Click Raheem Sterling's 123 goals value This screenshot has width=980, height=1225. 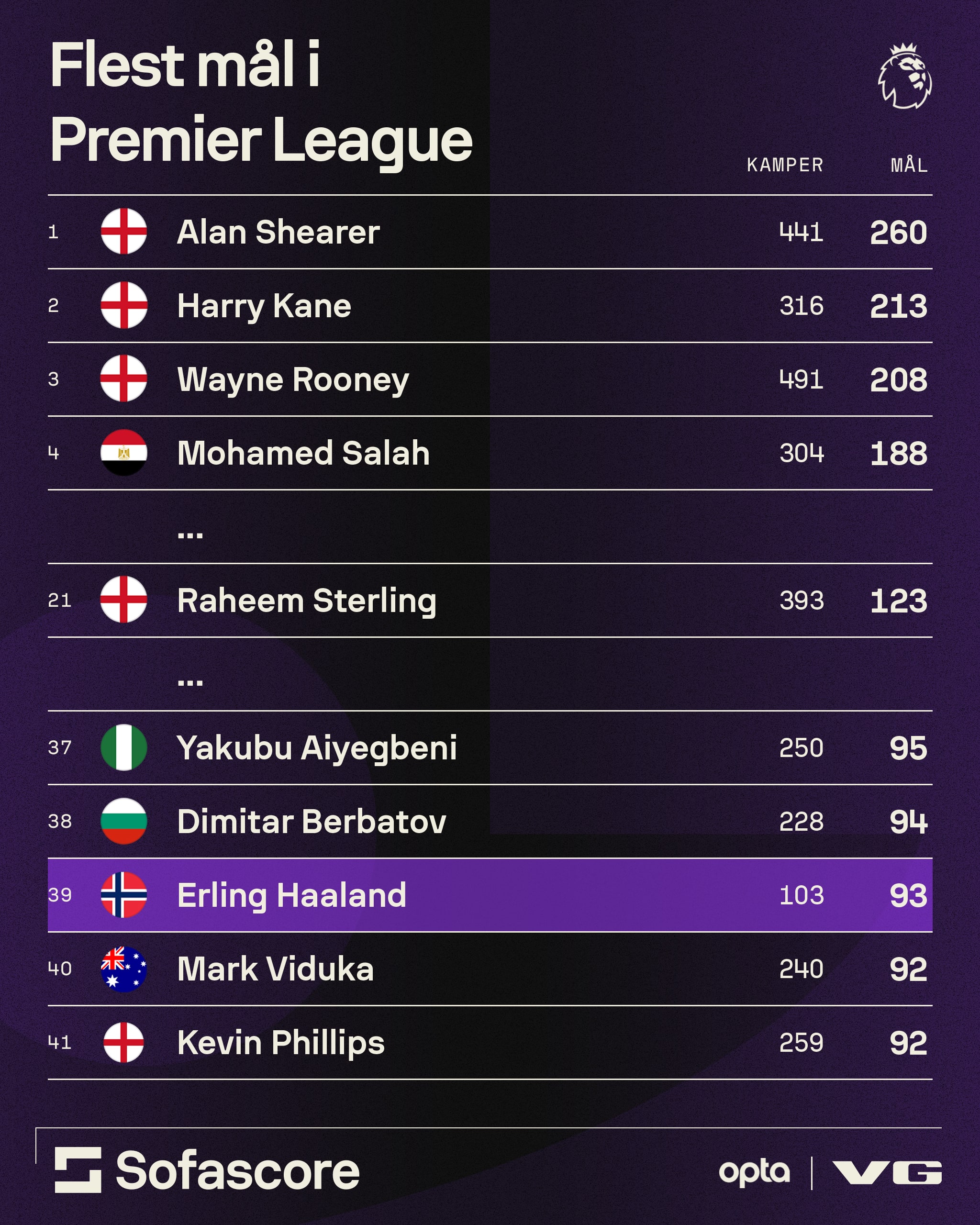898,601
